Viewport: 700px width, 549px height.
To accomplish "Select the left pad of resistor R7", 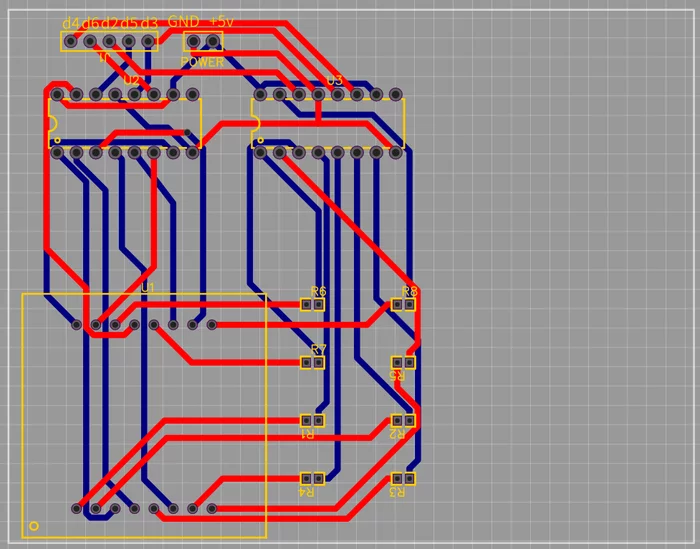I will coord(306,362).
